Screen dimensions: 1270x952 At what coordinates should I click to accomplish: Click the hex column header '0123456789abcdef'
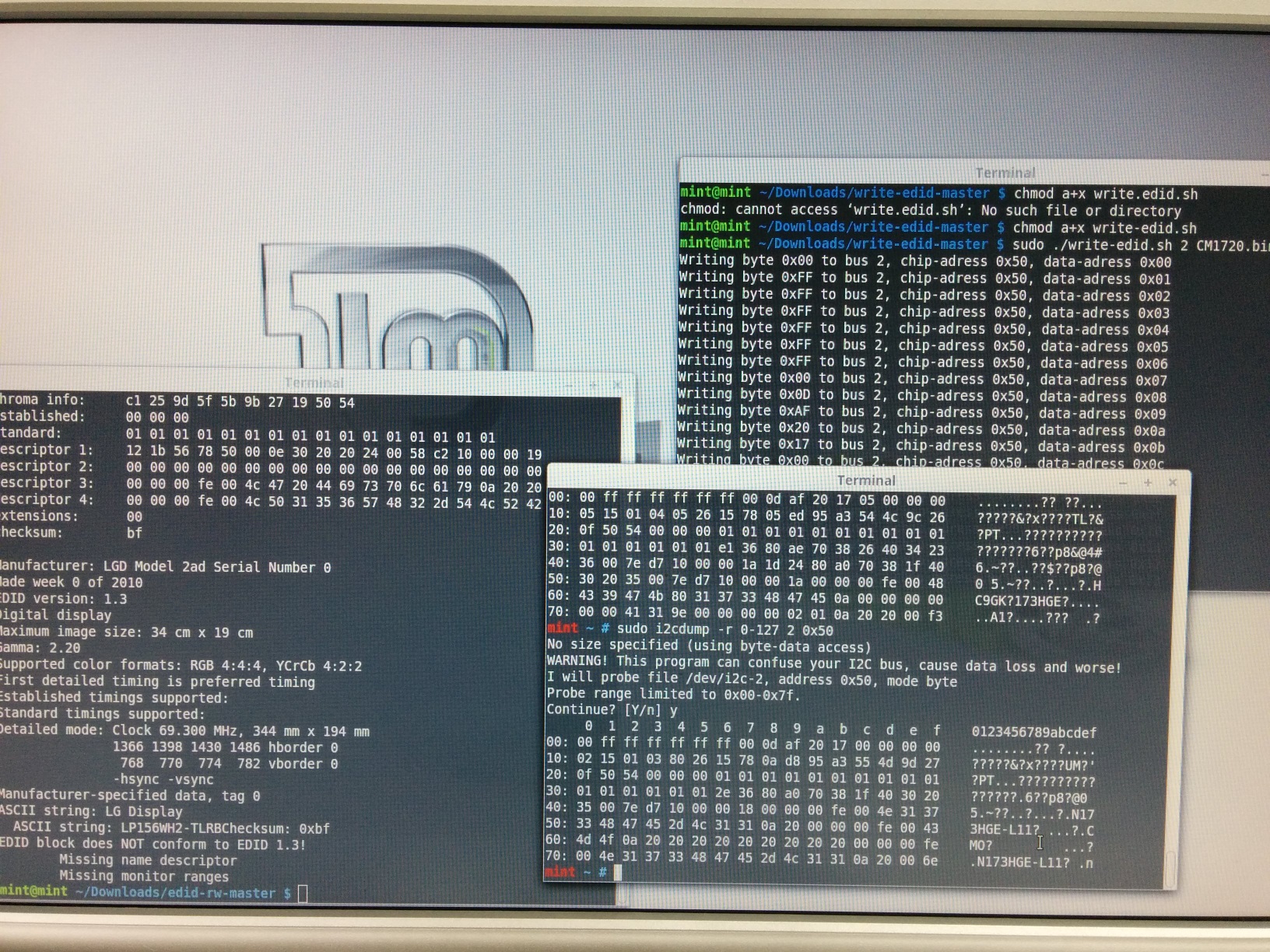click(1033, 732)
